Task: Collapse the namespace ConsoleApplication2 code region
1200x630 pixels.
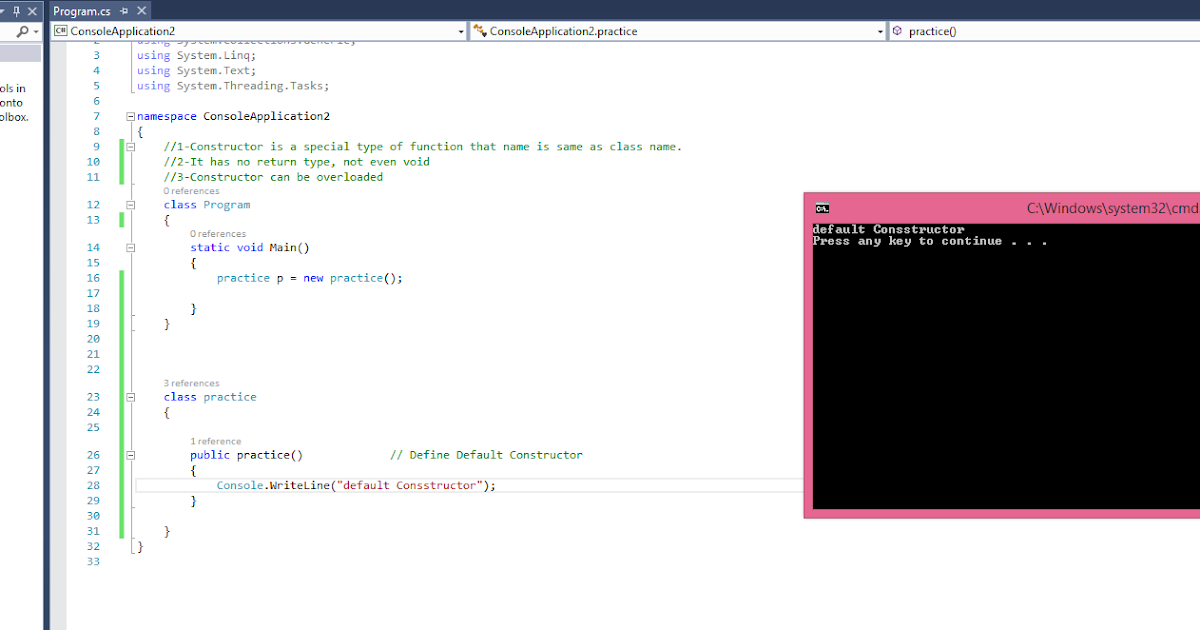Action: [130, 116]
